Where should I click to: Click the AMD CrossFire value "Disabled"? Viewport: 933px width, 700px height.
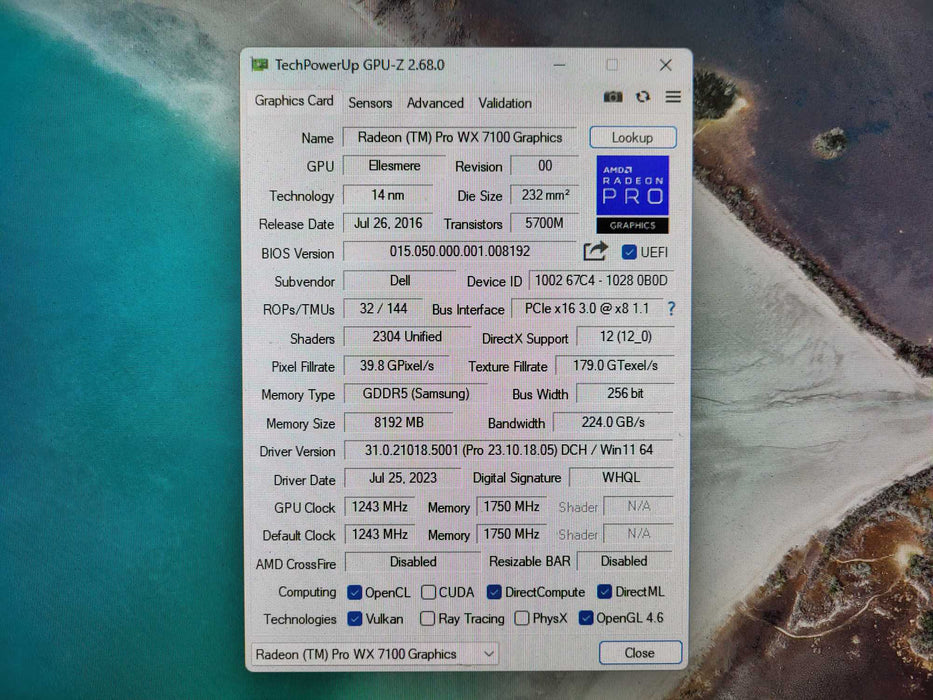[x=413, y=562]
